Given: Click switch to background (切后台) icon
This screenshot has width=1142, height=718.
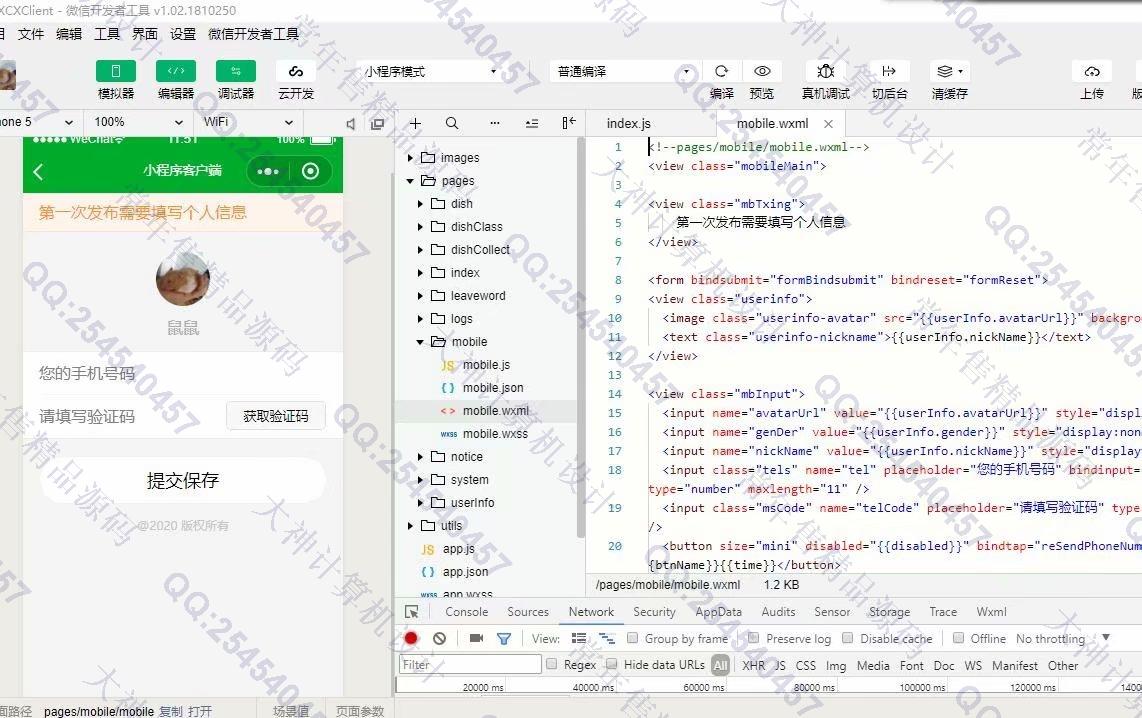Looking at the screenshot, I should point(889,71).
